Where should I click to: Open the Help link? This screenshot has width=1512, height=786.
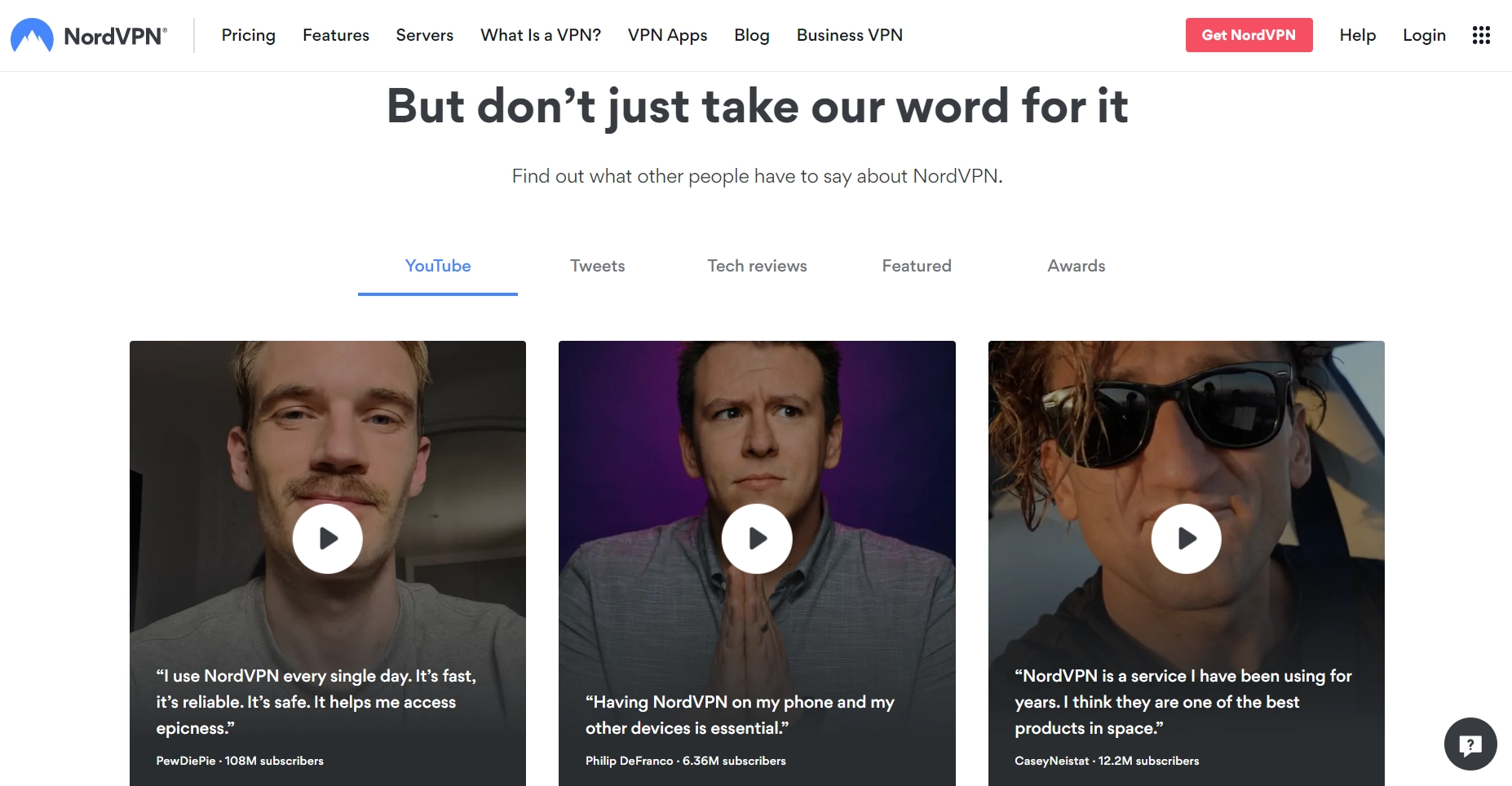[1358, 35]
